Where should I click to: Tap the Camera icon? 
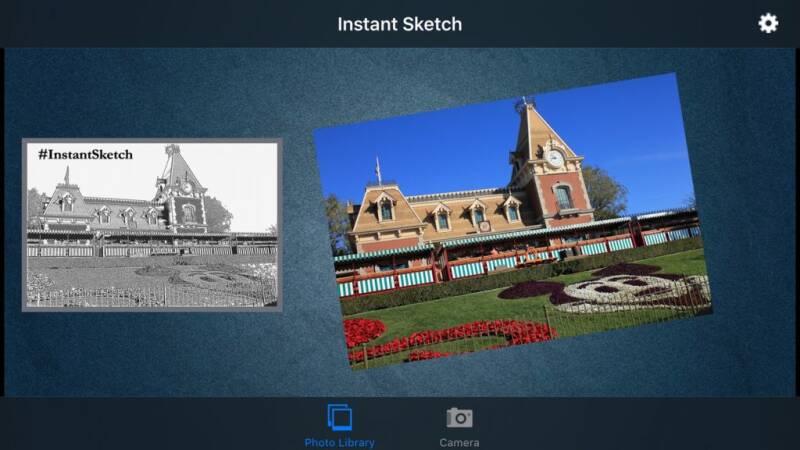point(459,418)
